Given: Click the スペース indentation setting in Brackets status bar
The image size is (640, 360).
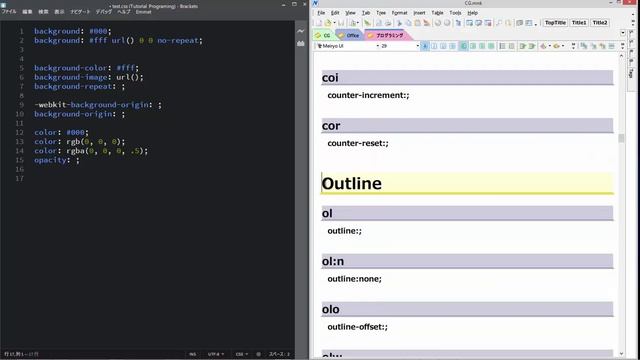Looking at the screenshot, I should coord(279,354).
